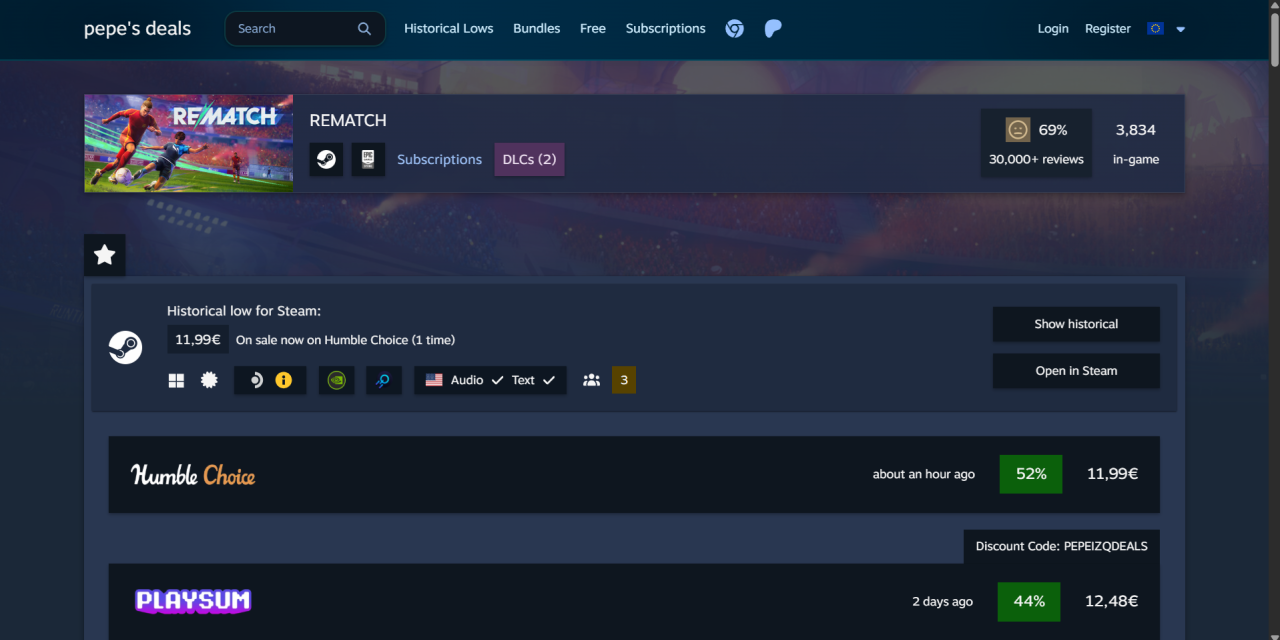Click the mixed review face icon
Viewport: 1280px width, 640px height.
(1017, 130)
